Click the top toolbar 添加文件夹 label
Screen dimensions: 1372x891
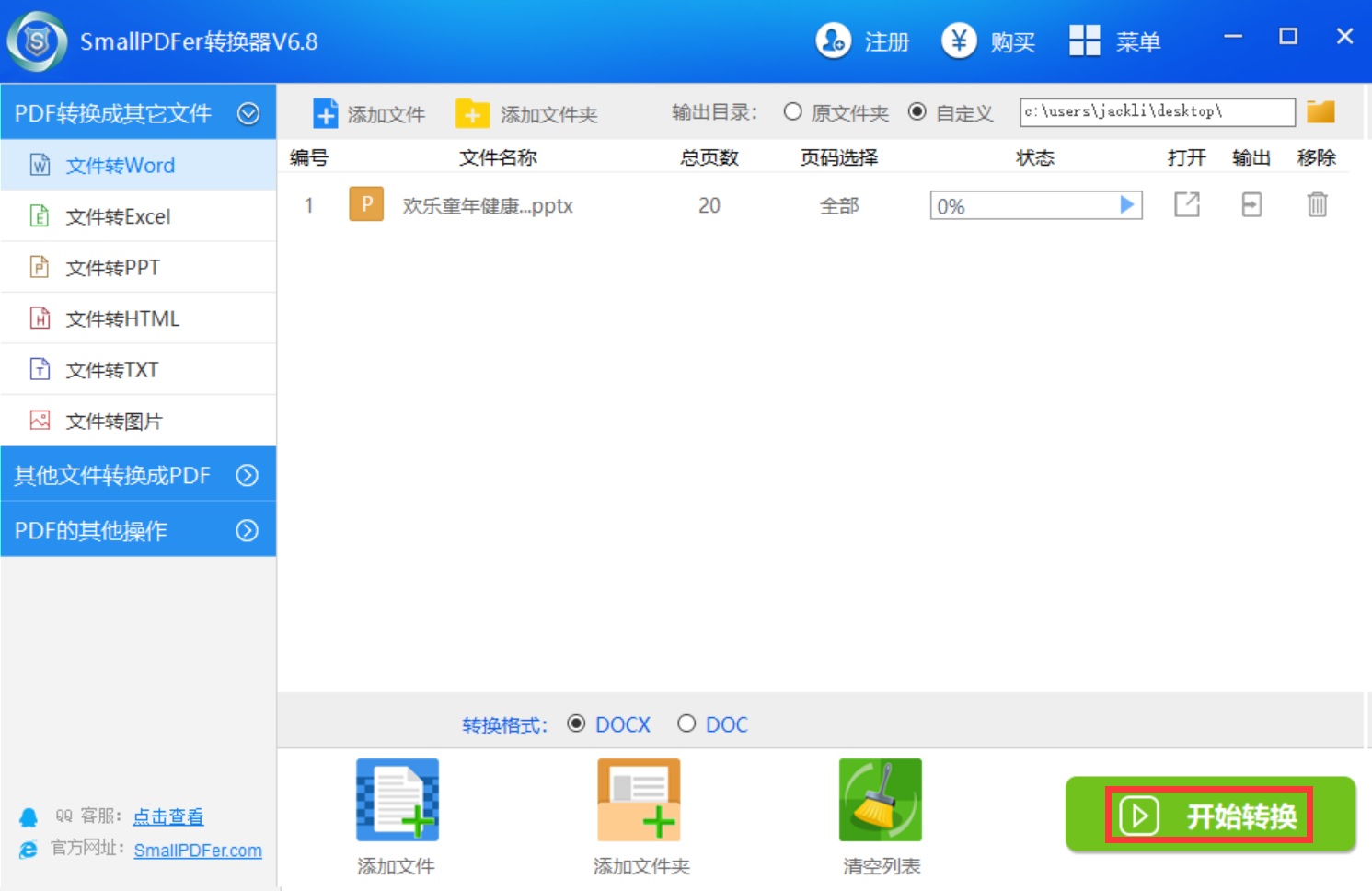pos(549,114)
